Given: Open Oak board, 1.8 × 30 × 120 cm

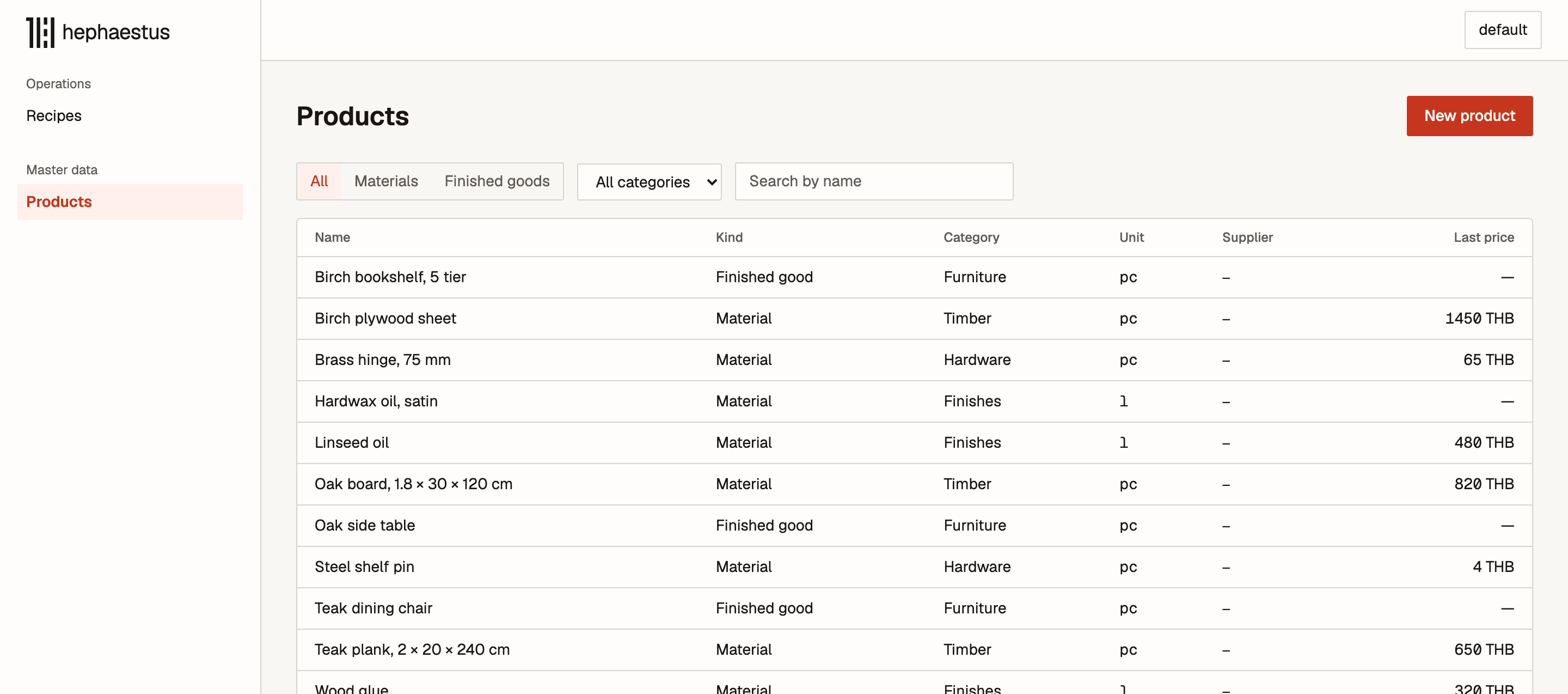Looking at the screenshot, I should (413, 484).
